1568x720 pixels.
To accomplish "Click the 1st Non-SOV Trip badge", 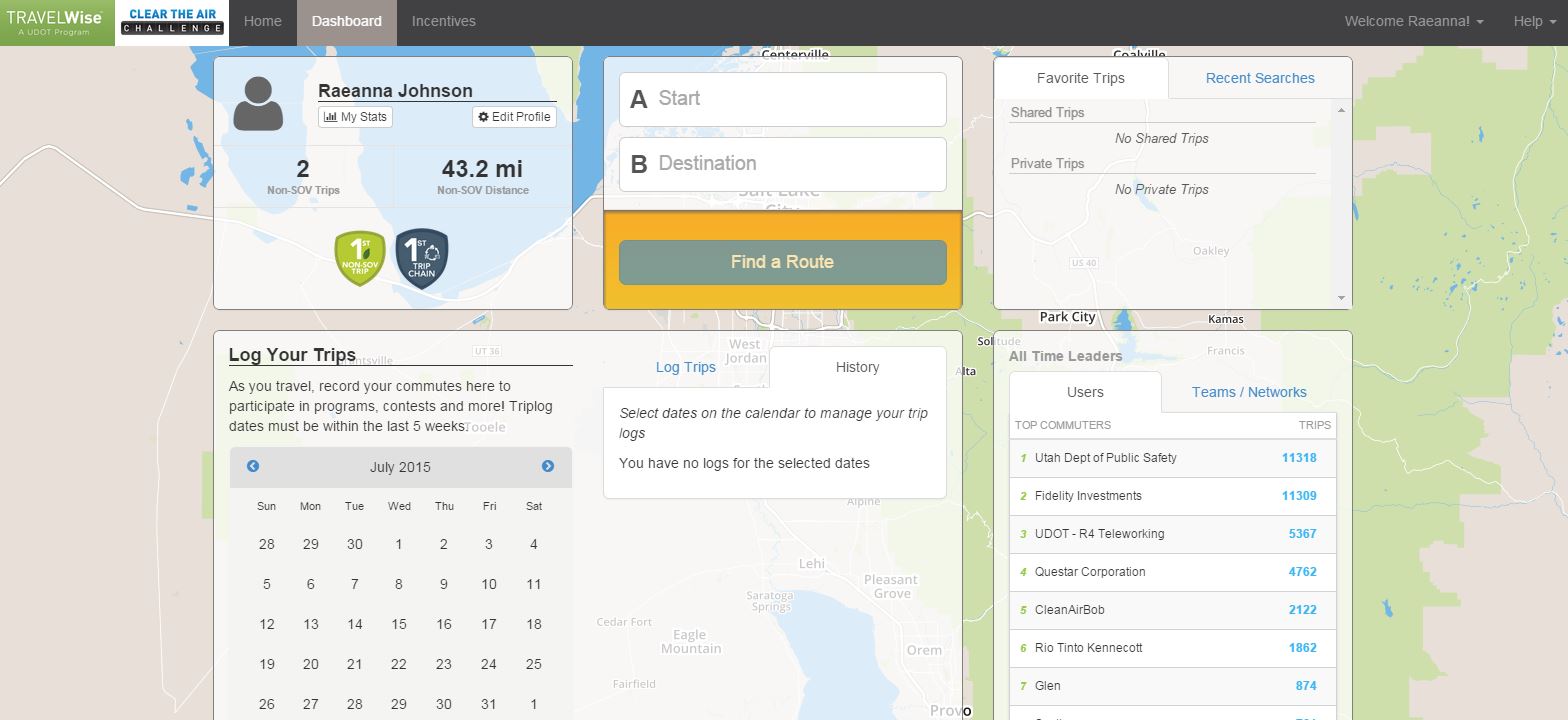I will (x=359, y=258).
